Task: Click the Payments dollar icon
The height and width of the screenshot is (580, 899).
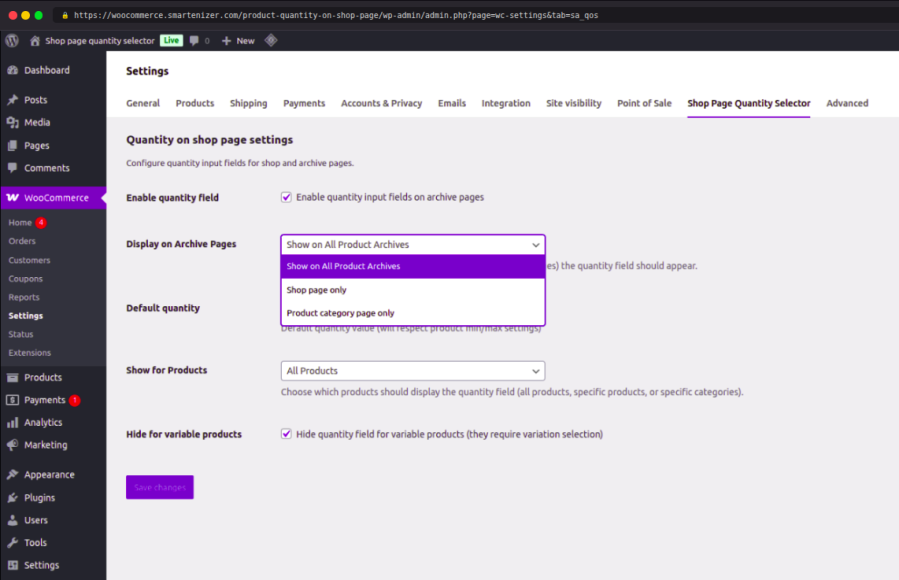Action: coord(13,400)
